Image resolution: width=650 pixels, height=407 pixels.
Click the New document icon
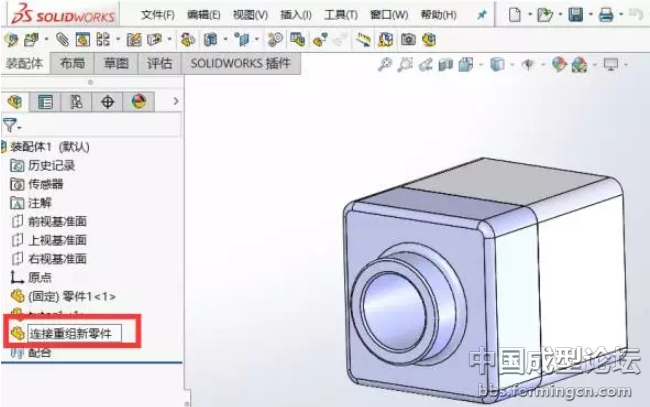point(514,15)
